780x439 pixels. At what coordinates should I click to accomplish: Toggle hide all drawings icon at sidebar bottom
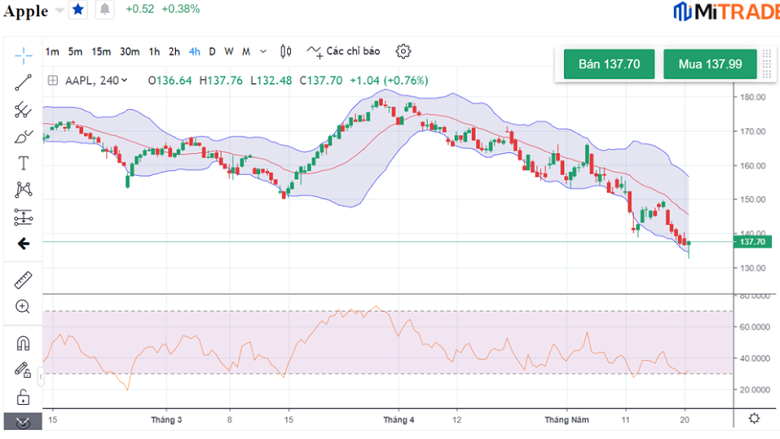click(23, 423)
